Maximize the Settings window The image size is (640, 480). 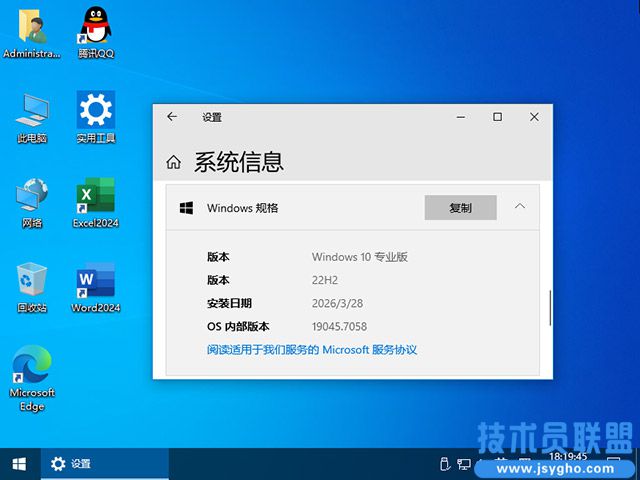(497, 117)
